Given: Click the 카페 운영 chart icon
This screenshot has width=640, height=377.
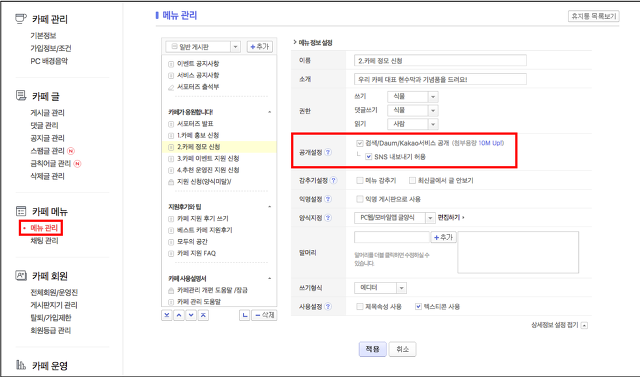Looking at the screenshot, I should pos(21,365).
